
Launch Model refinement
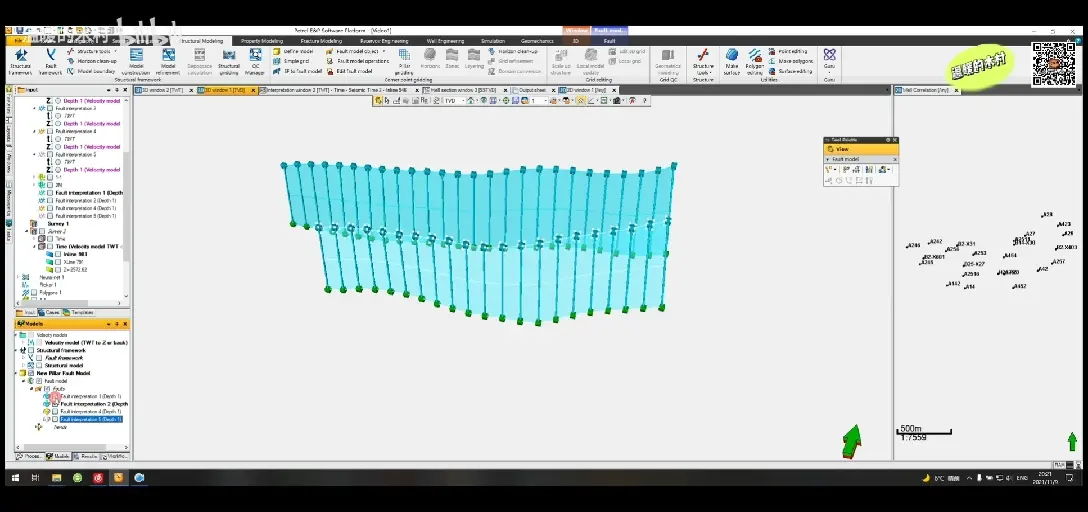(168, 61)
